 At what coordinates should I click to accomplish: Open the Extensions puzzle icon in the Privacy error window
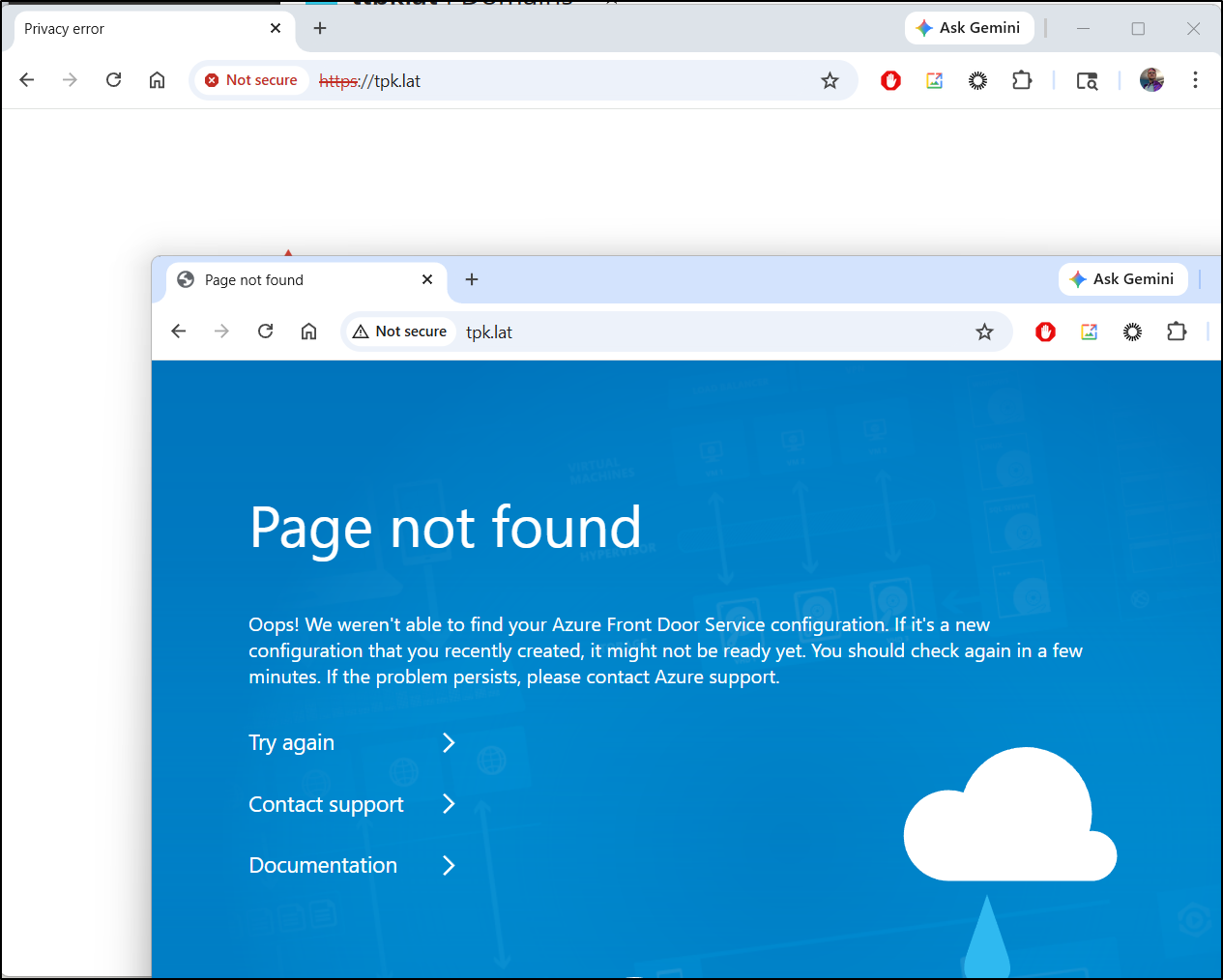click(x=1022, y=81)
